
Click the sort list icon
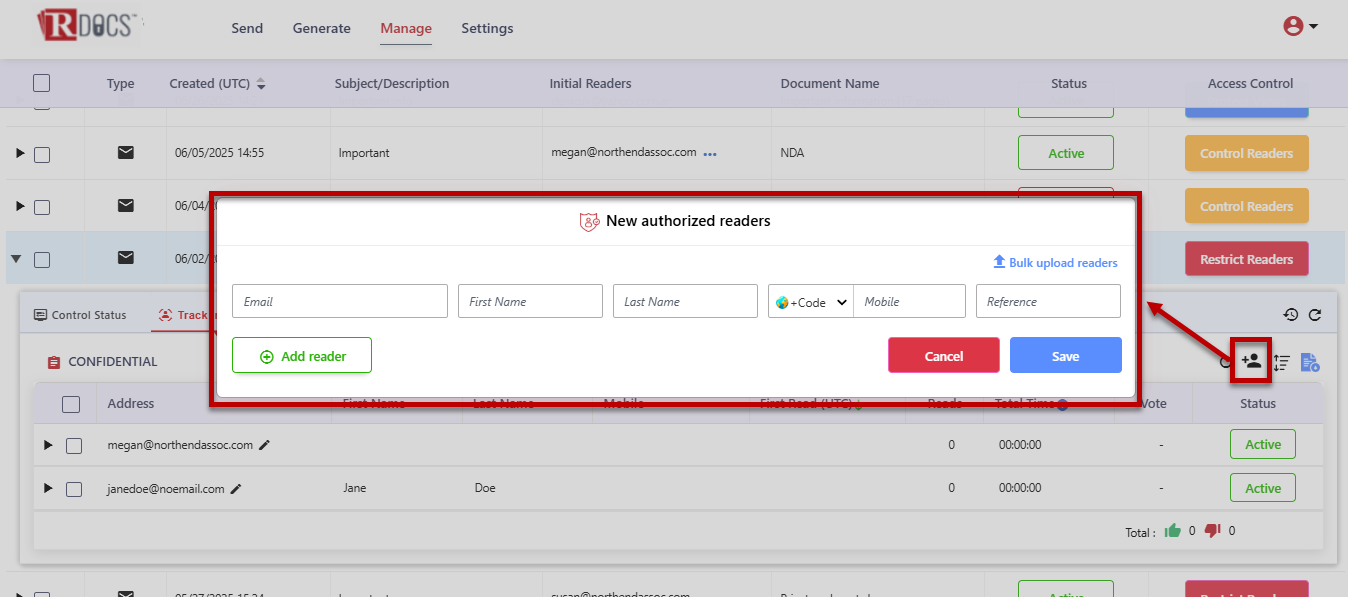pos(1281,362)
